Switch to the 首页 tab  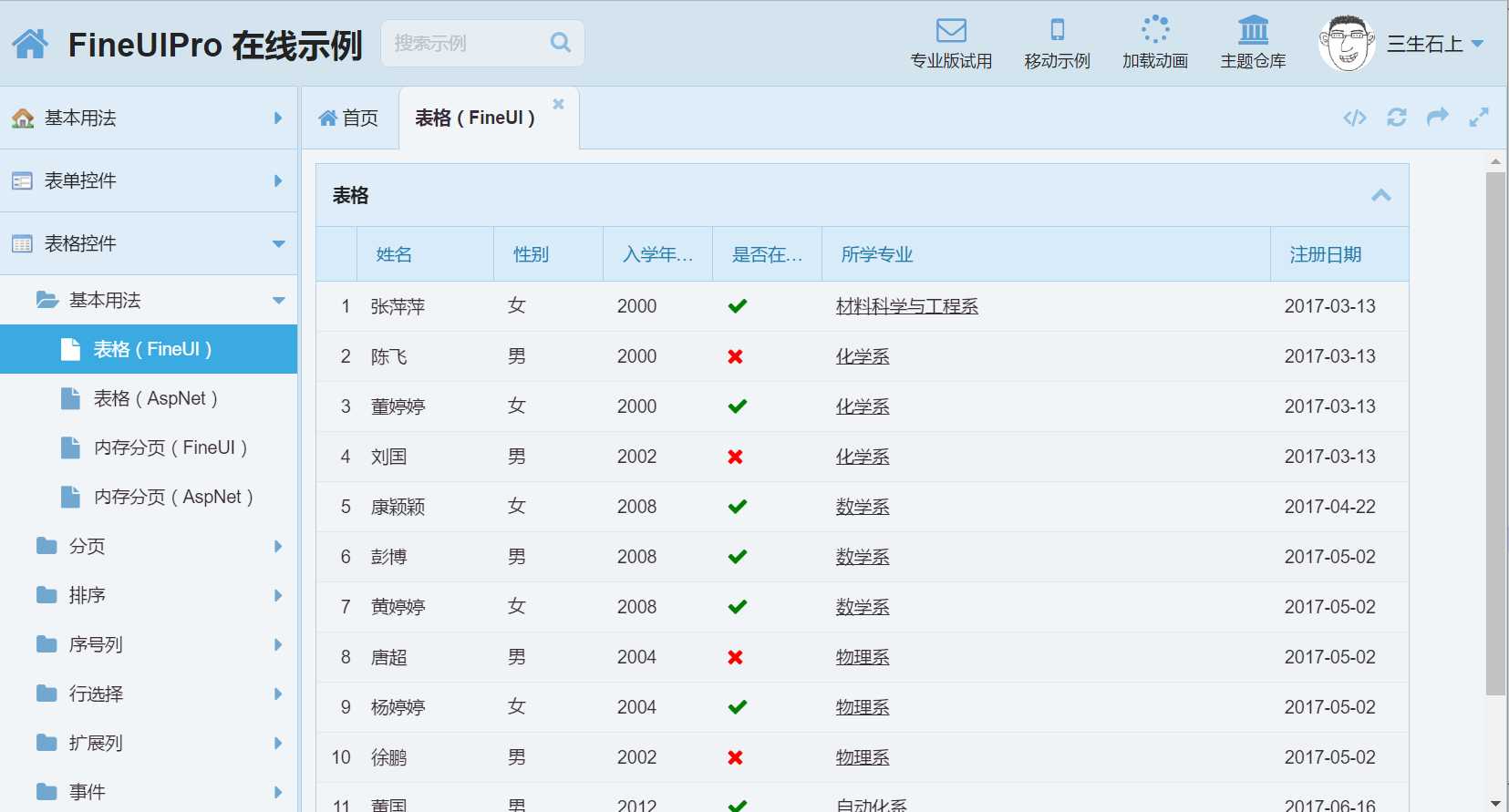click(348, 118)
